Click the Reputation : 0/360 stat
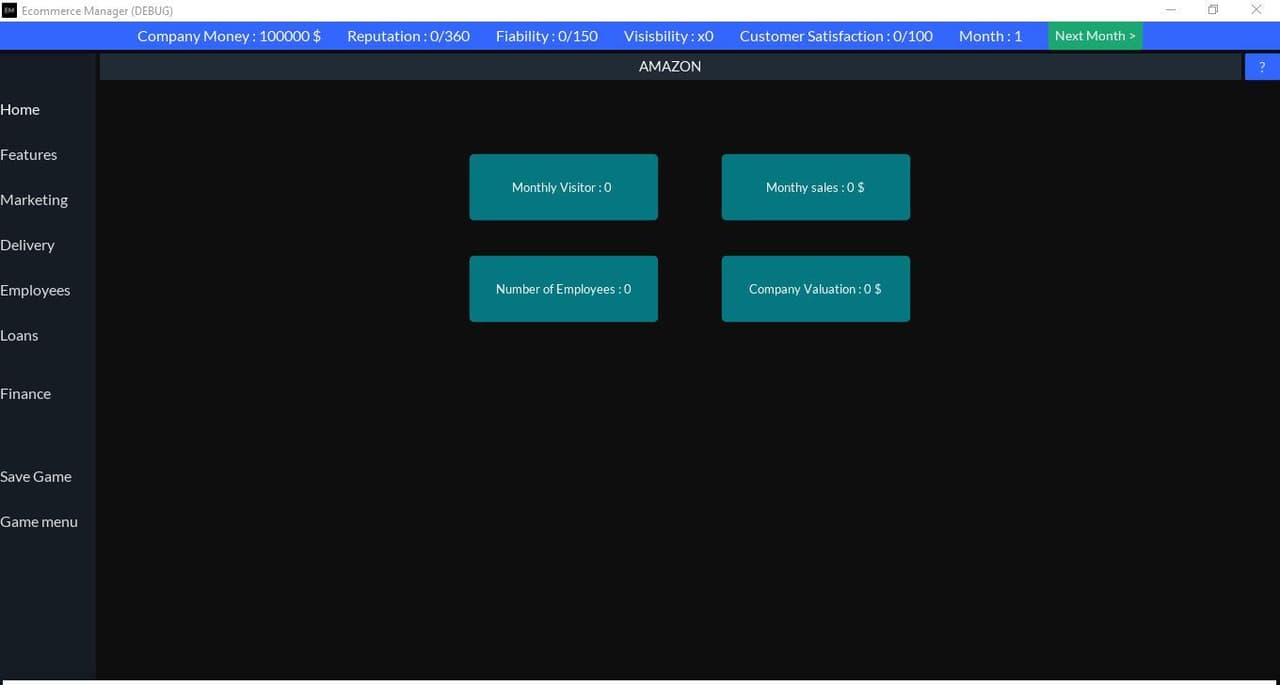Screen dimensions: 1280x685 click(x=408, y=36)
